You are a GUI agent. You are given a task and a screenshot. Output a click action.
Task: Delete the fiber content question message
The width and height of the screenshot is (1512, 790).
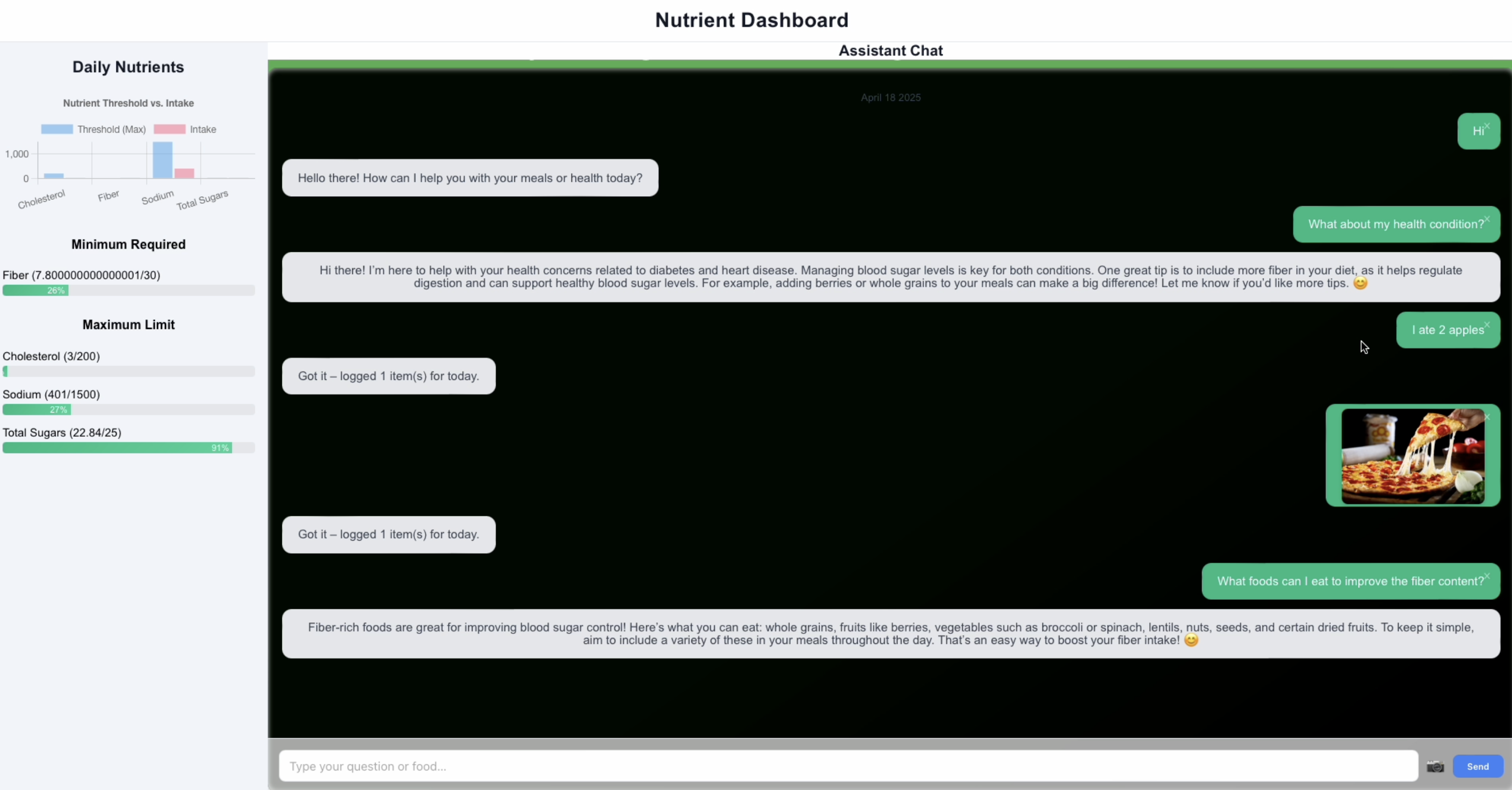point(1487,576)
